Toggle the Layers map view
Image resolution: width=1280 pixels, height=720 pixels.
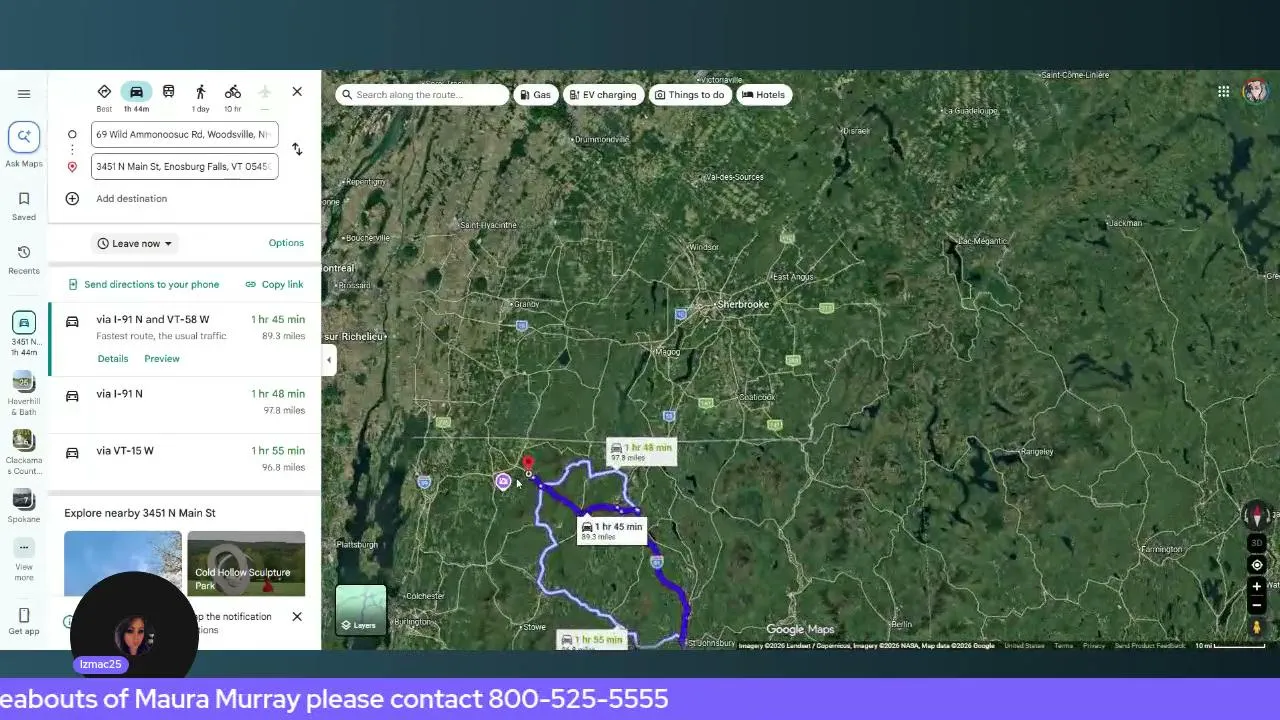[x=361, y=610]
